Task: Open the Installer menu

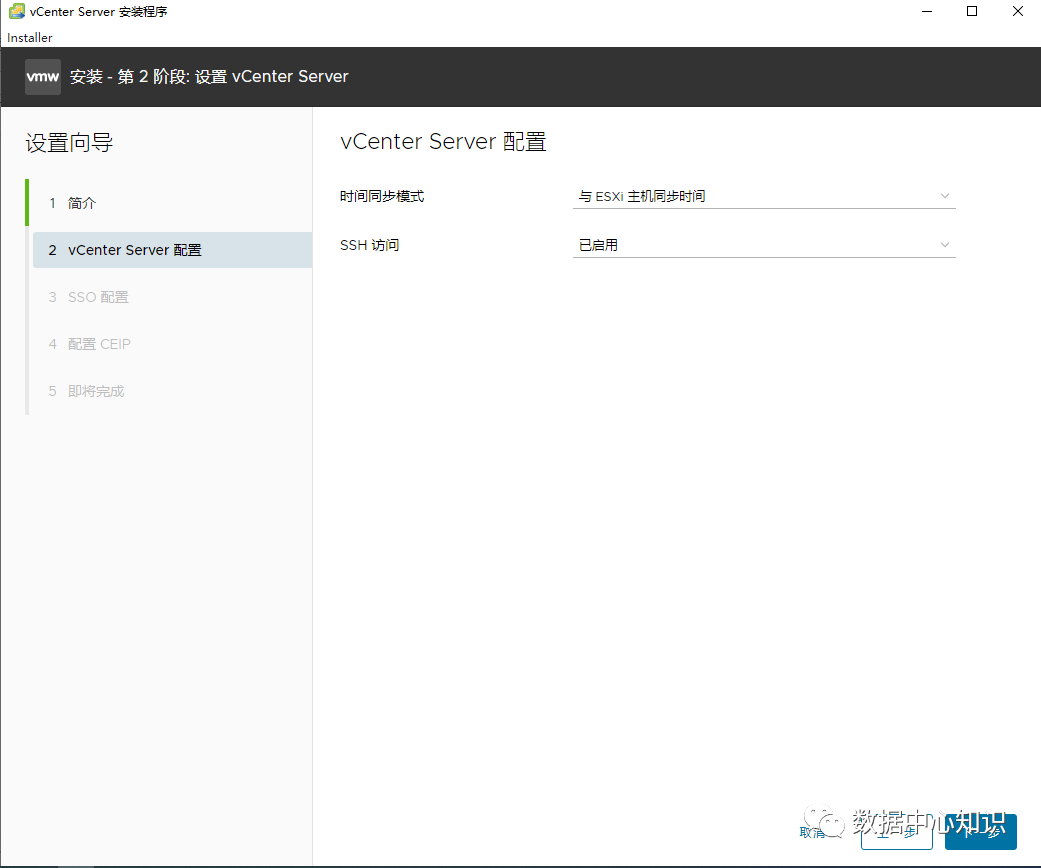Action: (x=30, y=38)
